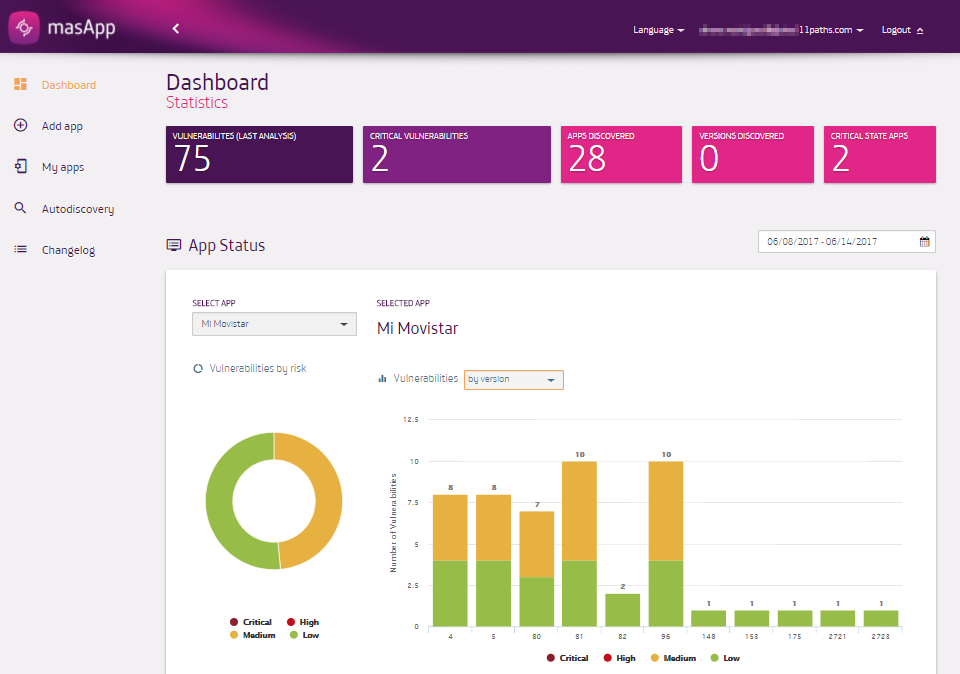Toggle Medium series in bar chart legend

coord(673,658)
